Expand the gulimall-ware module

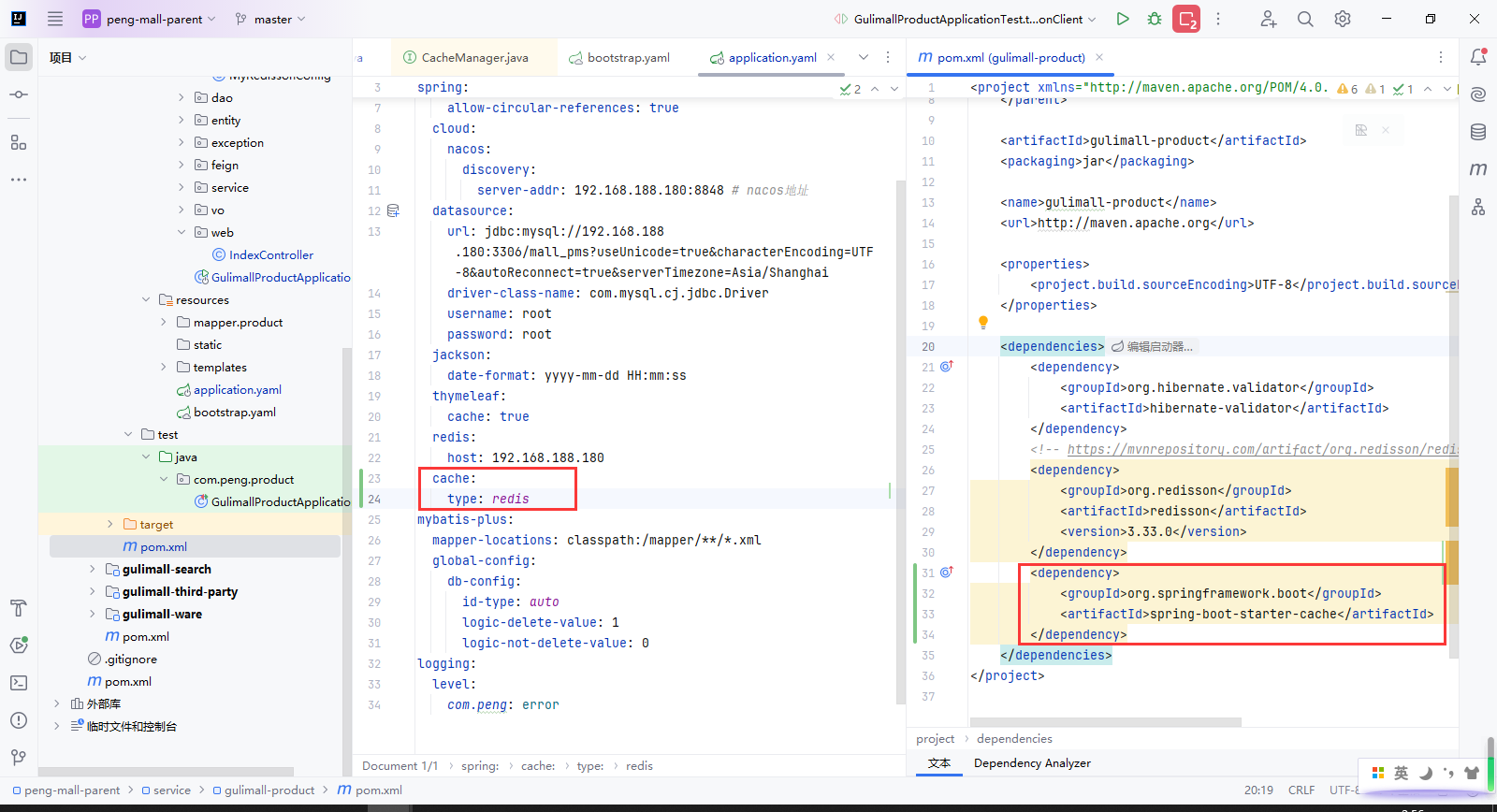point(93,614)
